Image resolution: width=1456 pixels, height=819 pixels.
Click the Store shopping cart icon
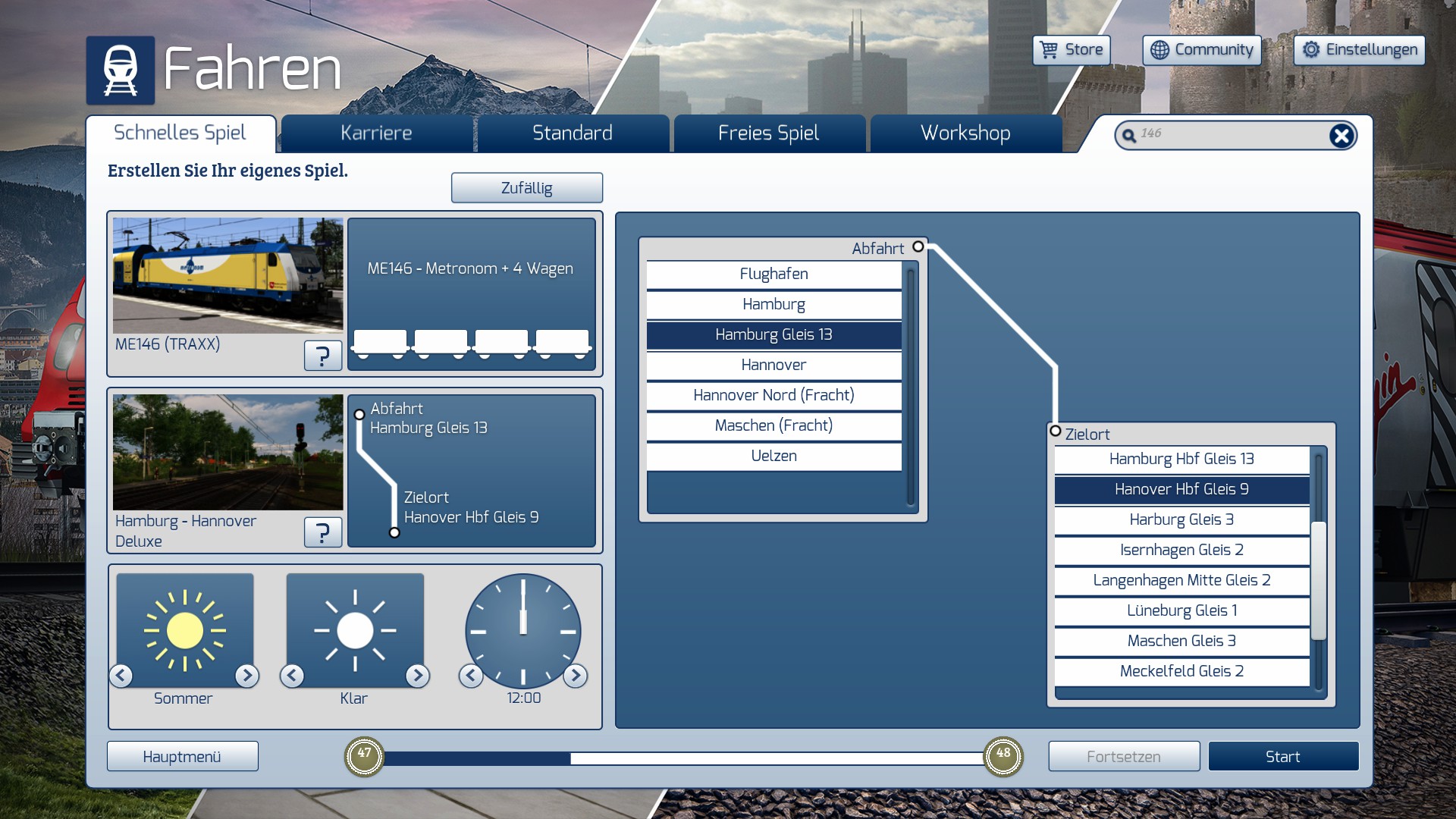point(1049,50)
